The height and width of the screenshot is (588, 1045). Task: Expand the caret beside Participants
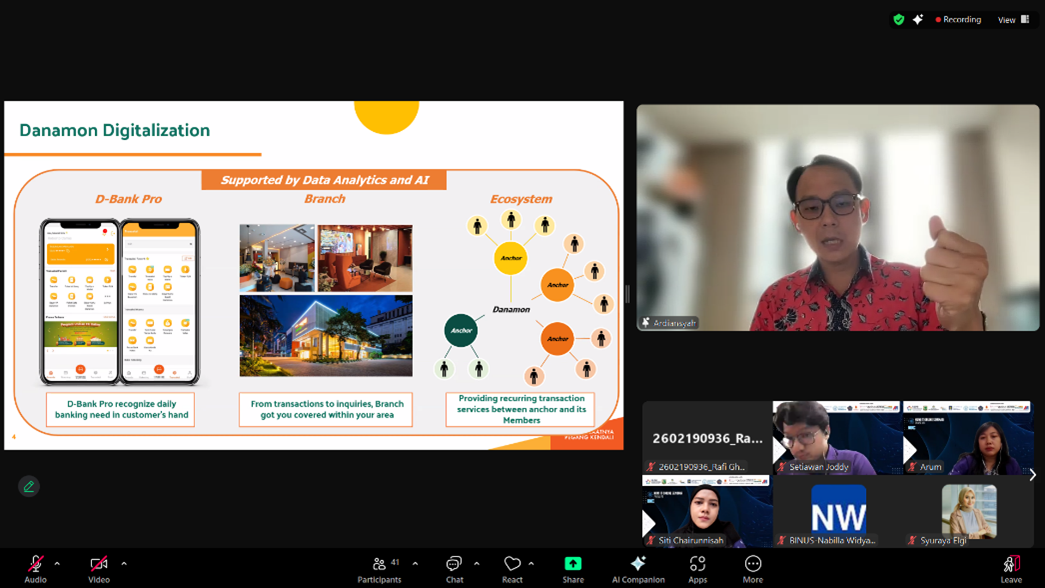tap(415, 564)
